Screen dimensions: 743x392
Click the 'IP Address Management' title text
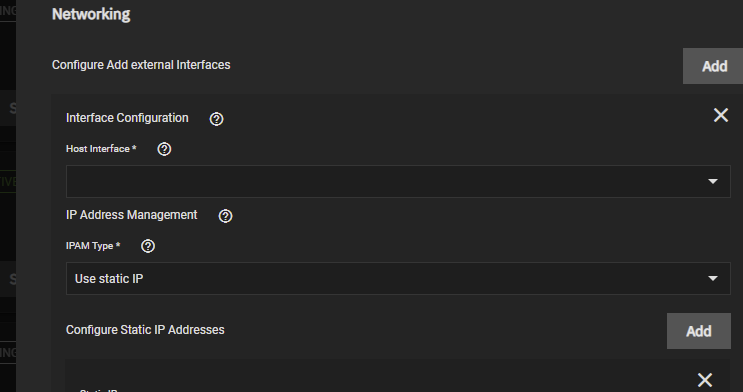coord(131,215)
